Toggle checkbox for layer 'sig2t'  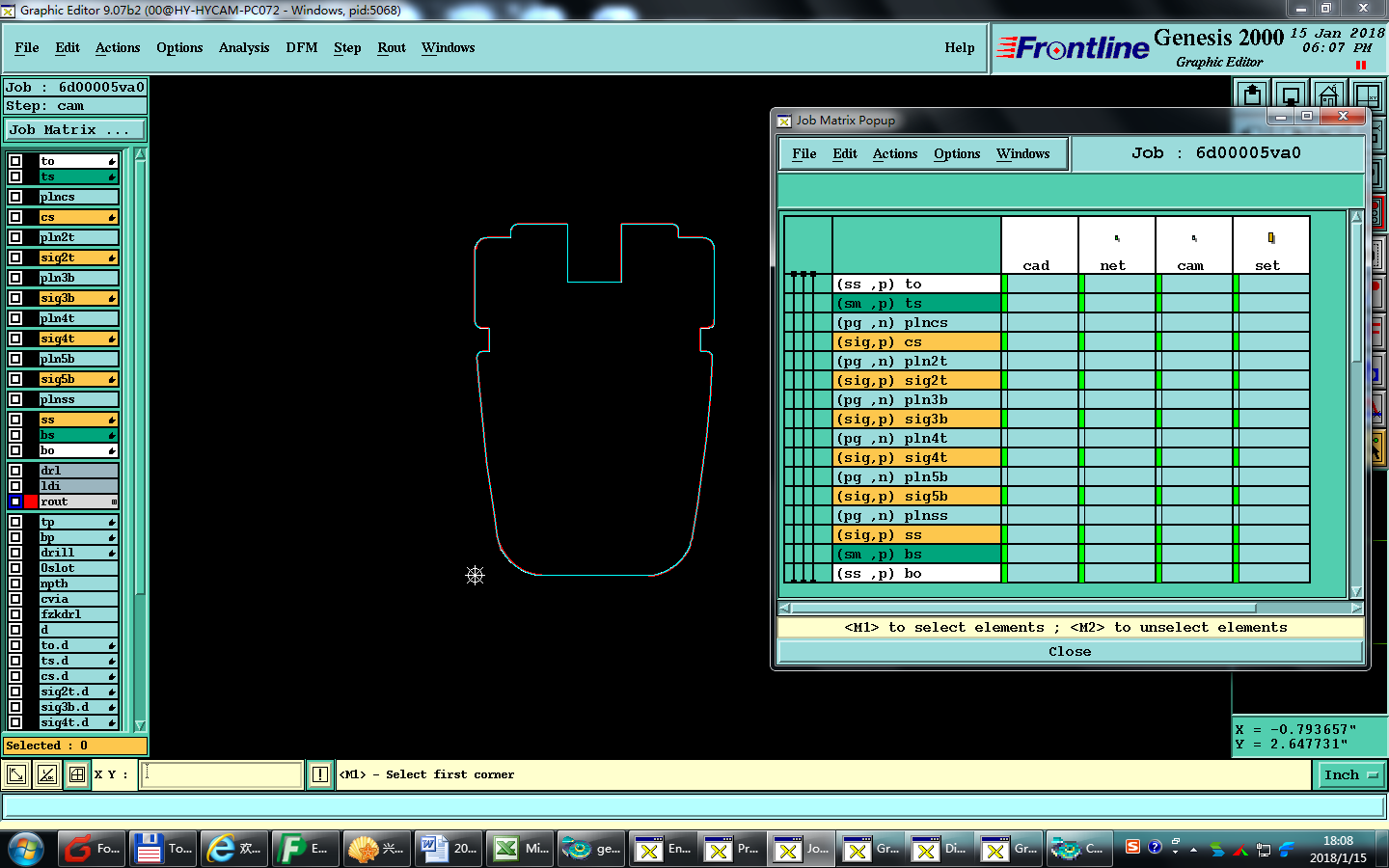pyautogui.click(x=15, y=258)
